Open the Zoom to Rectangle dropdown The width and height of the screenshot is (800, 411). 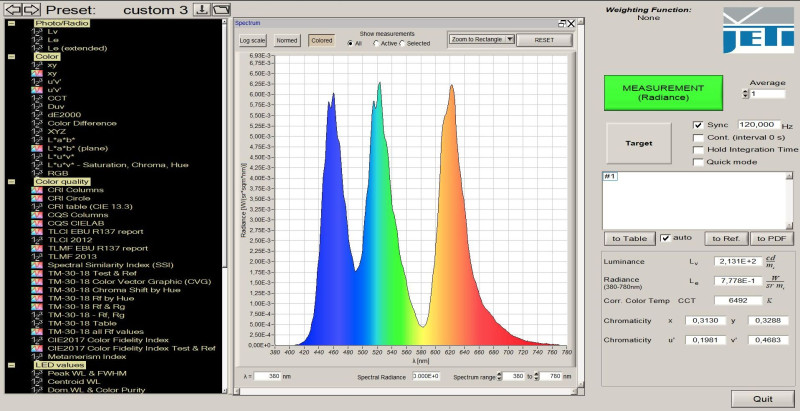(x=482, y=39)
